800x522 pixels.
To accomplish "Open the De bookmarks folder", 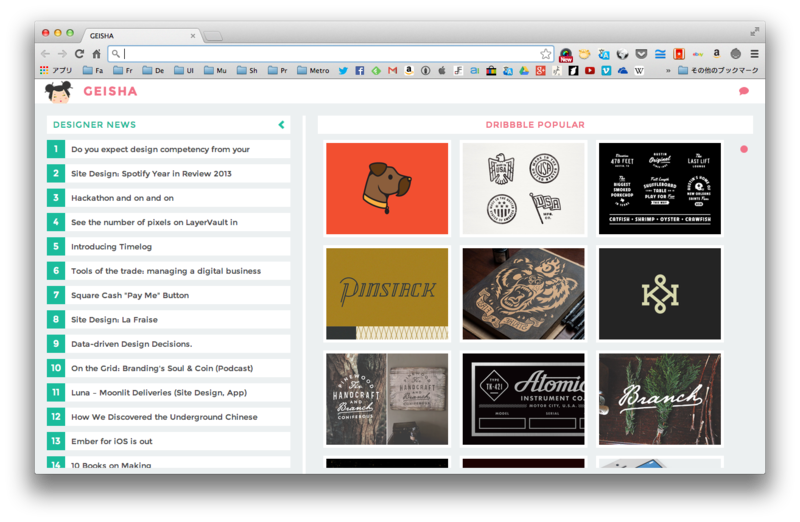I will pyautogui.click(x=154, y=70).
